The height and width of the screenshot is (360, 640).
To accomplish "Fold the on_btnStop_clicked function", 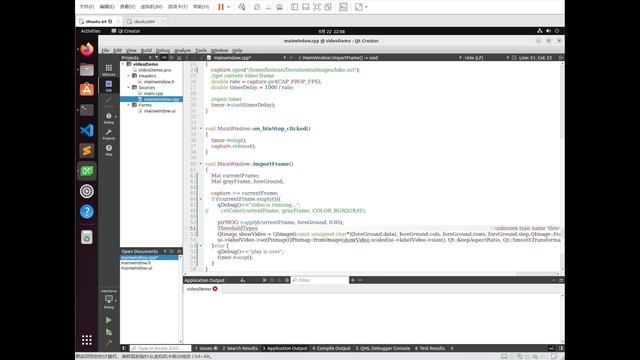I will (x=201, y=129).
